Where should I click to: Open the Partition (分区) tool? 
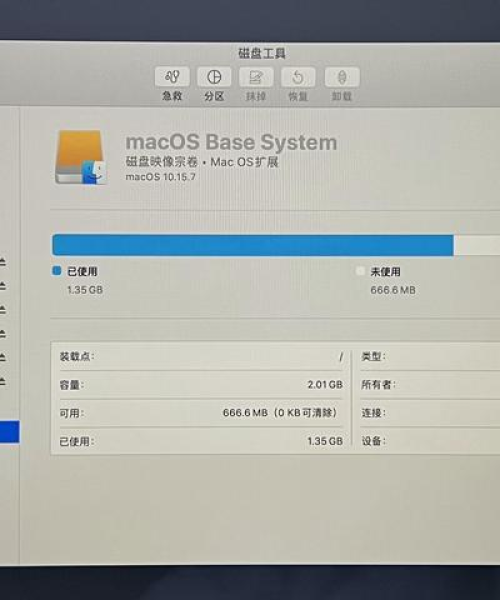214,77
